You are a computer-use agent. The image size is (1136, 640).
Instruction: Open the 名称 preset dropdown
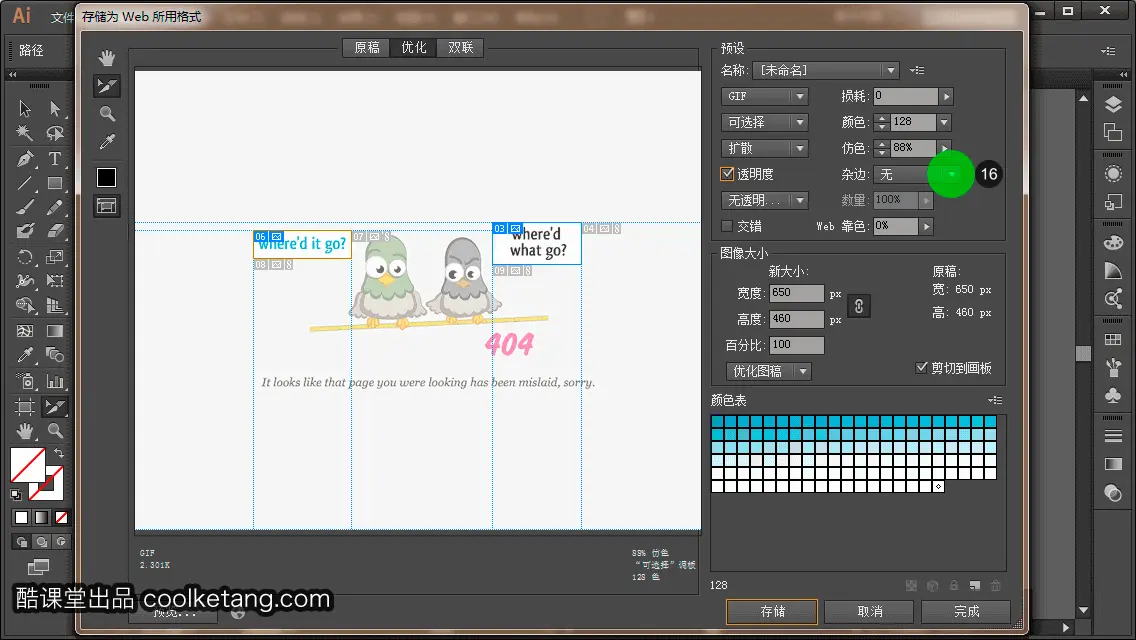tap(826, 70)
